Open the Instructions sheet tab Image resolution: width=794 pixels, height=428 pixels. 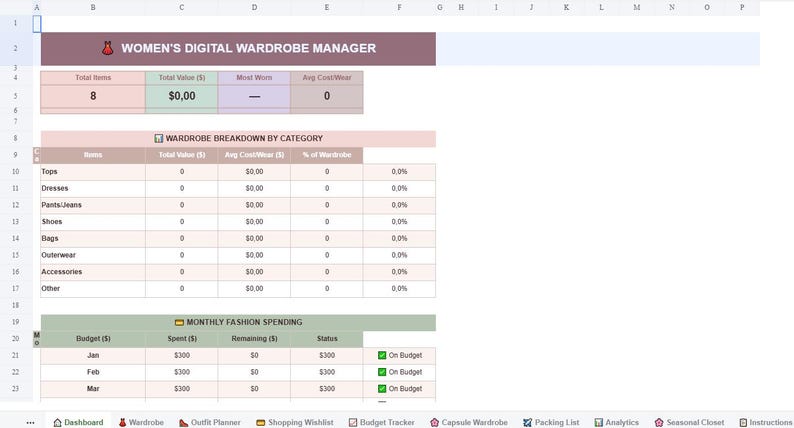pyautogui.click(x=766, y=422)
